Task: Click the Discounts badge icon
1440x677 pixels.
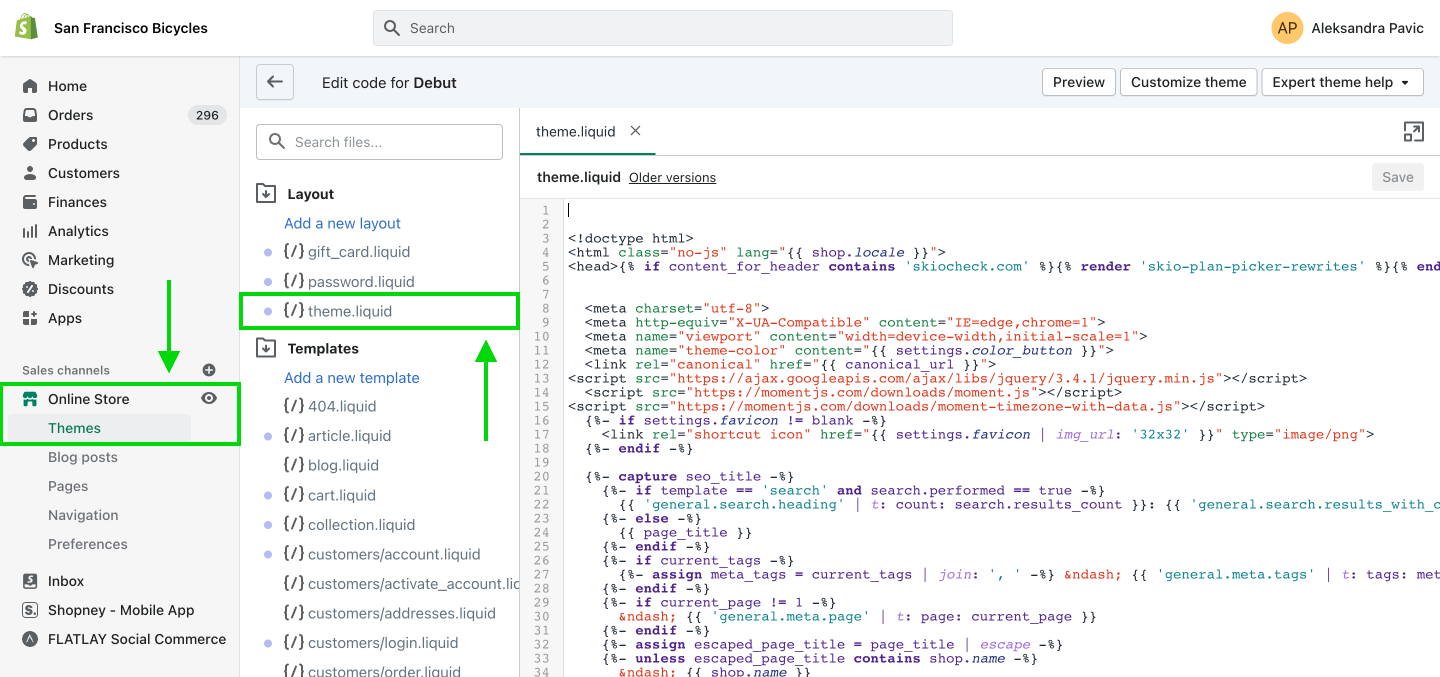Action: tap(30, 289)
